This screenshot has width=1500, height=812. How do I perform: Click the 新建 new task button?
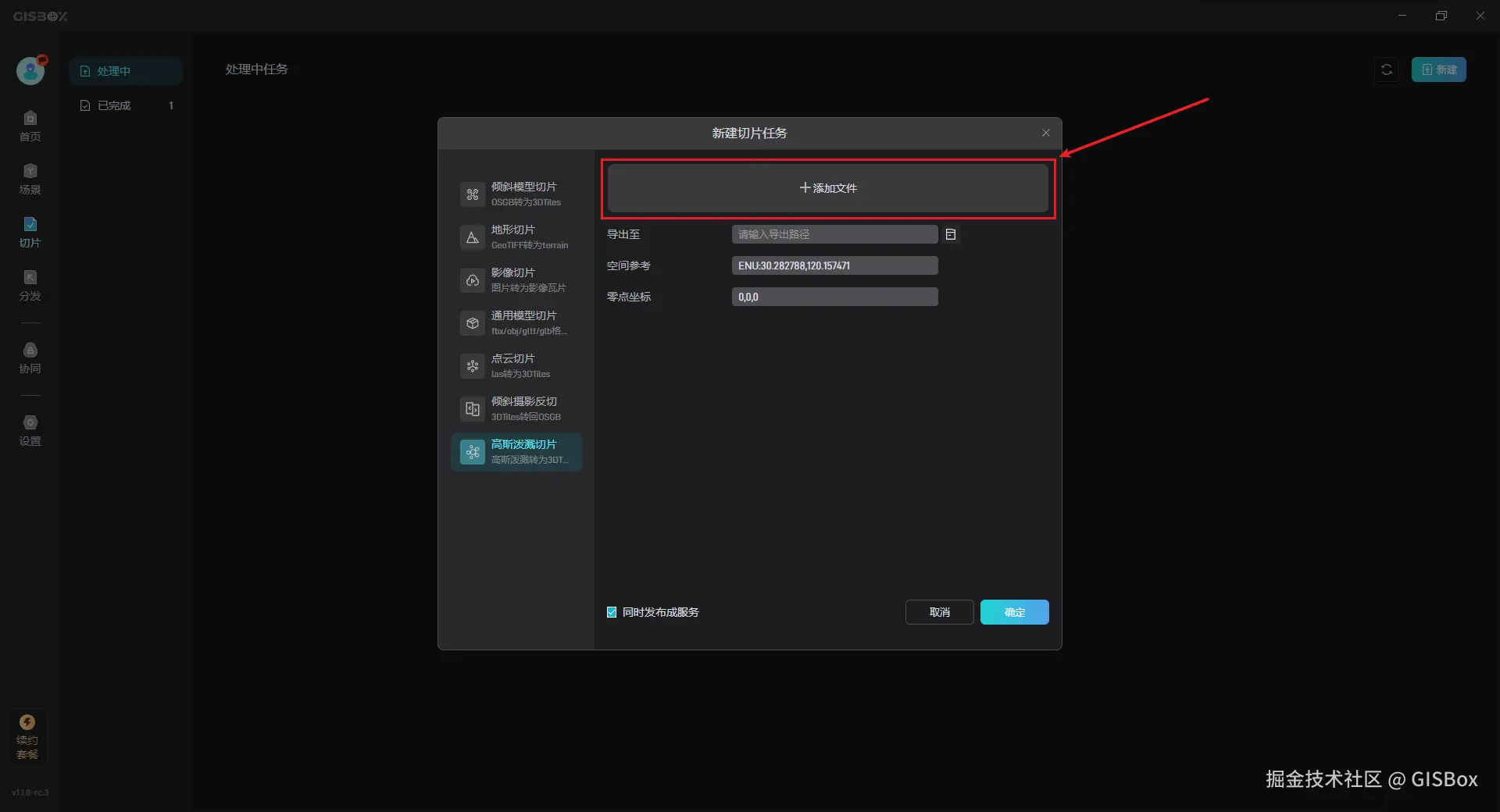pos(1438,69)
